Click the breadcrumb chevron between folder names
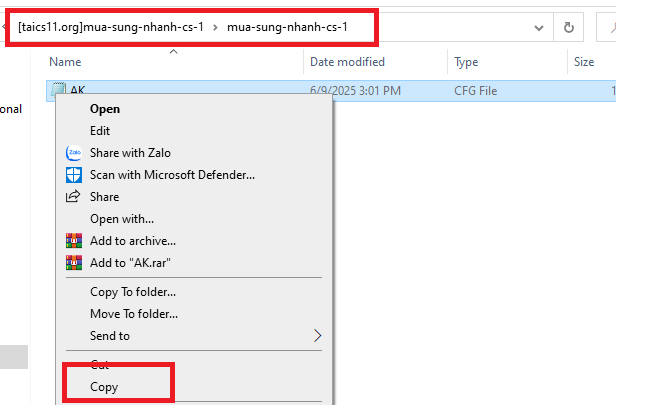The image size is (650, 405). point(215,27)
